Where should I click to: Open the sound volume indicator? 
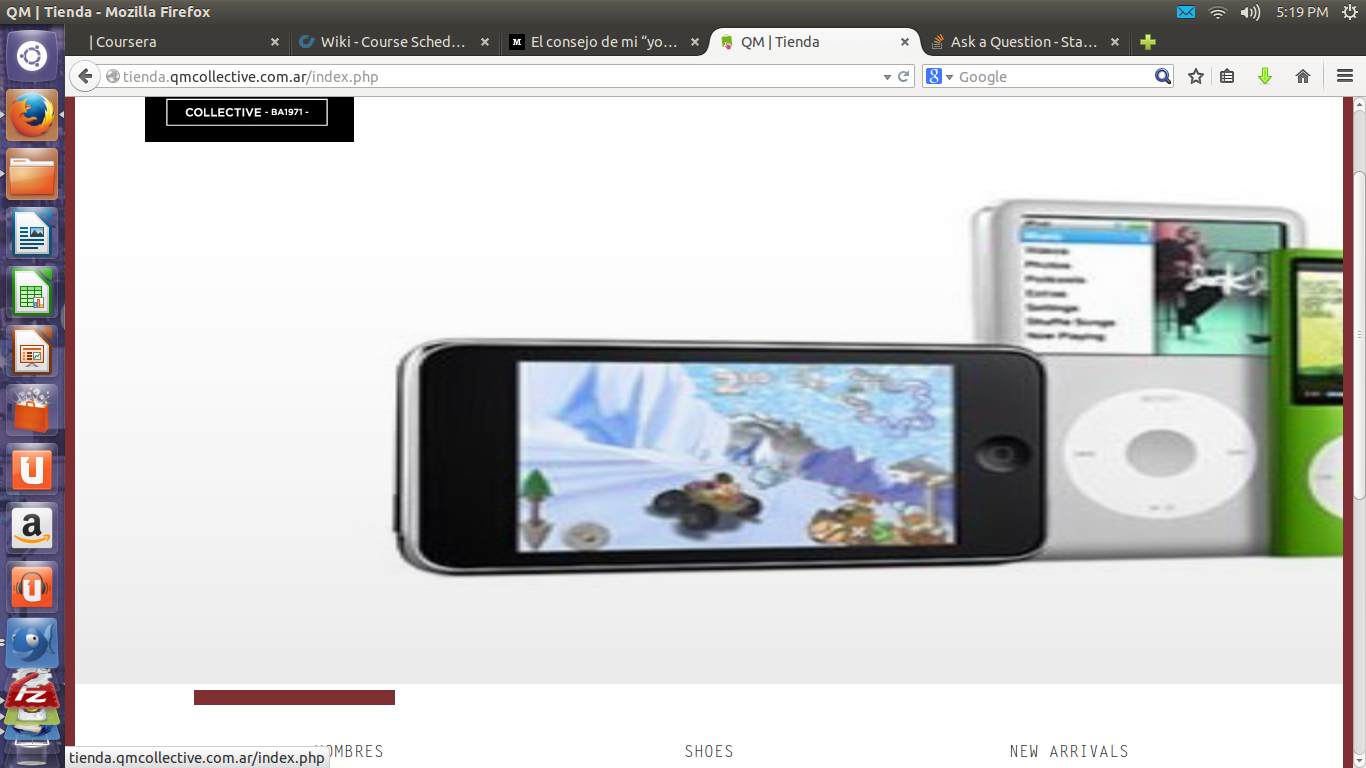click(1250, 12)
